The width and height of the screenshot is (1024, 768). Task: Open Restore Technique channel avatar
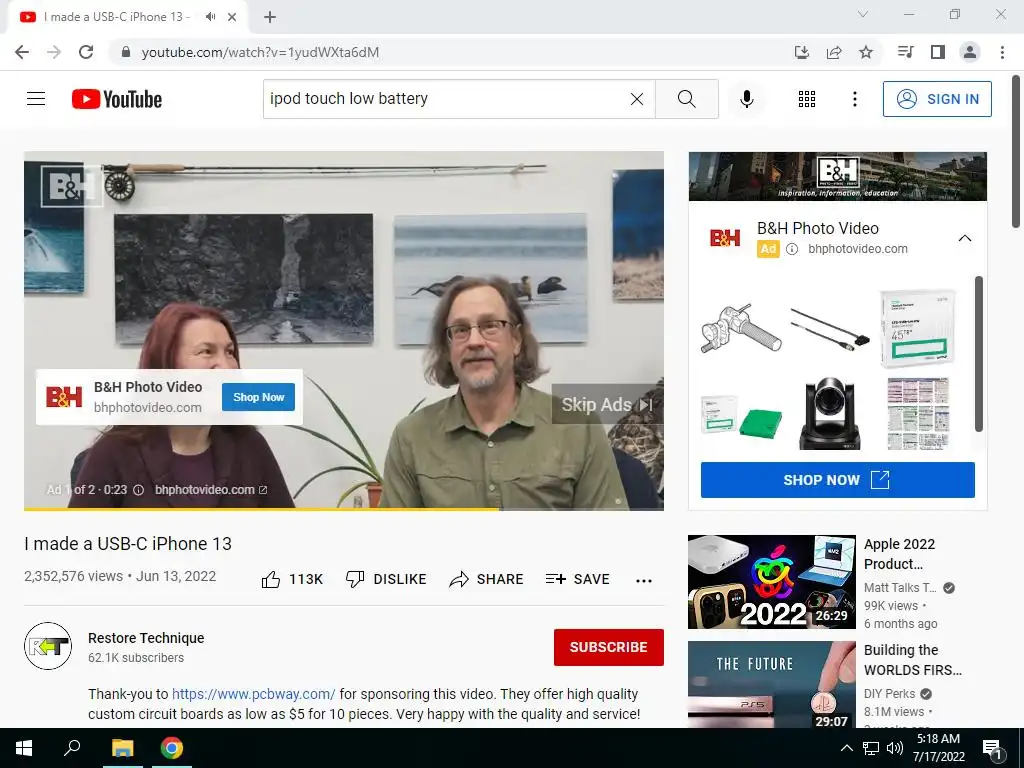click(x=48, y=646)
